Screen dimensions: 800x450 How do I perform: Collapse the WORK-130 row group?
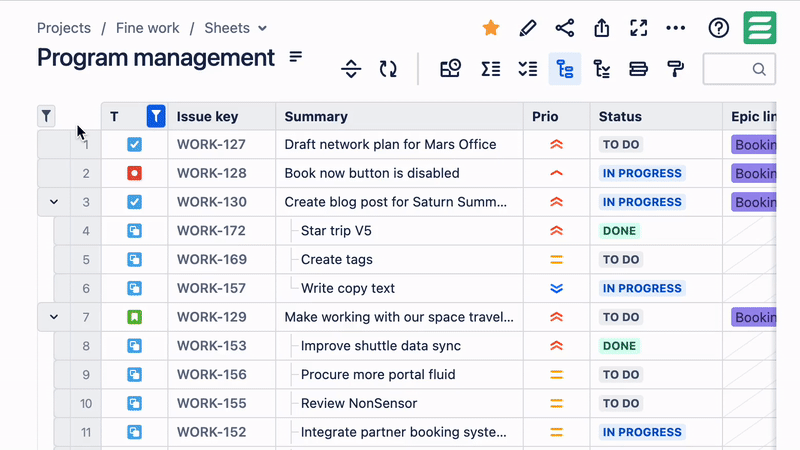click(54, 202)
